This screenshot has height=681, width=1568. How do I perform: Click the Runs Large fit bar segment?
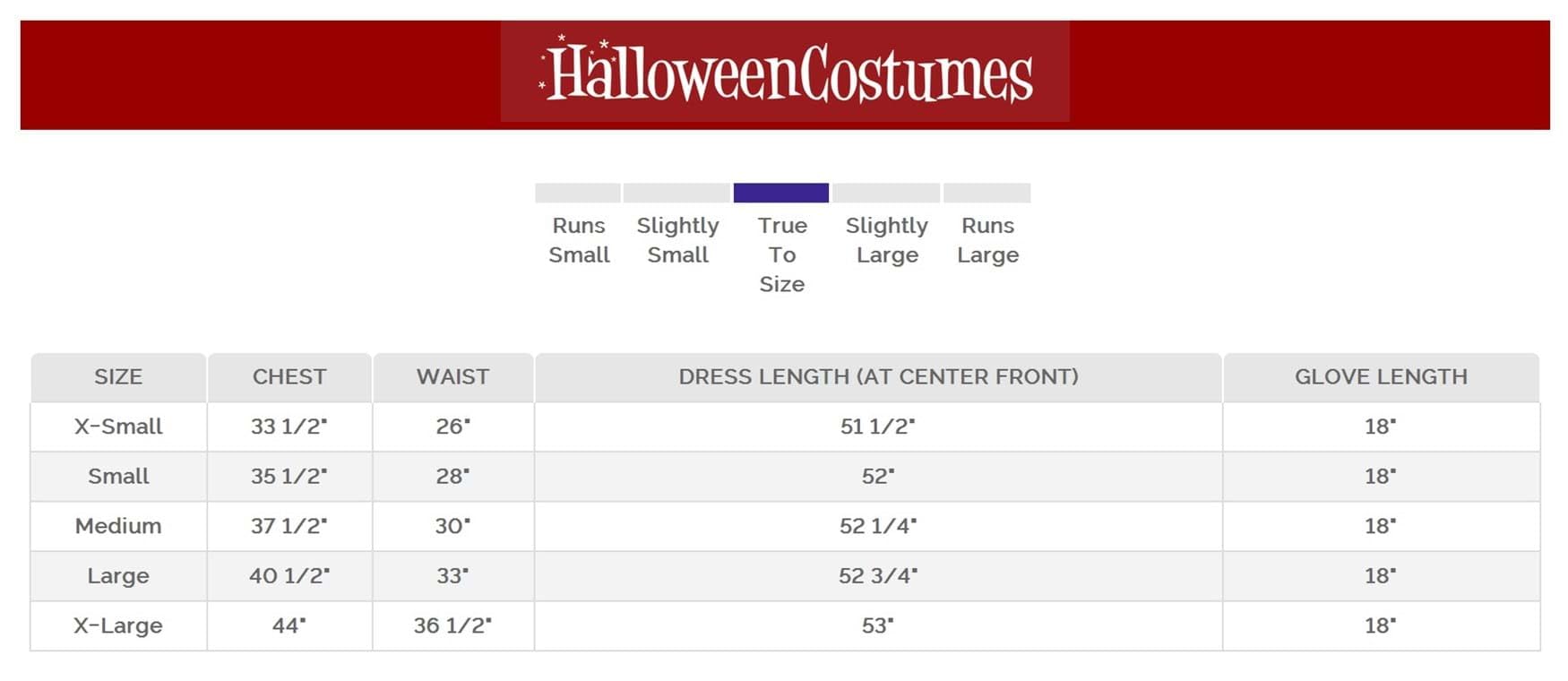tap(986, 193)
